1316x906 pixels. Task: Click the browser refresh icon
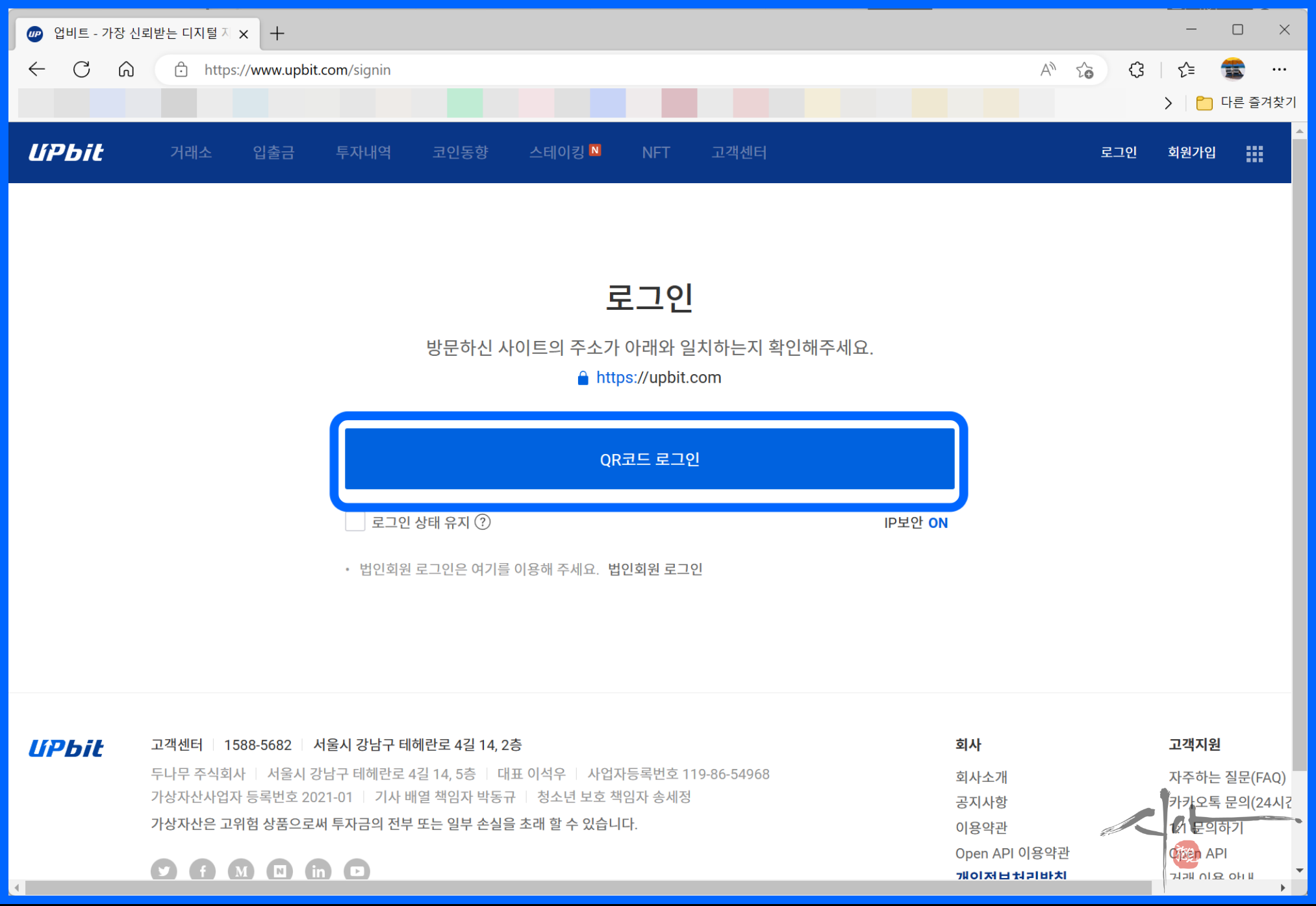81,69
